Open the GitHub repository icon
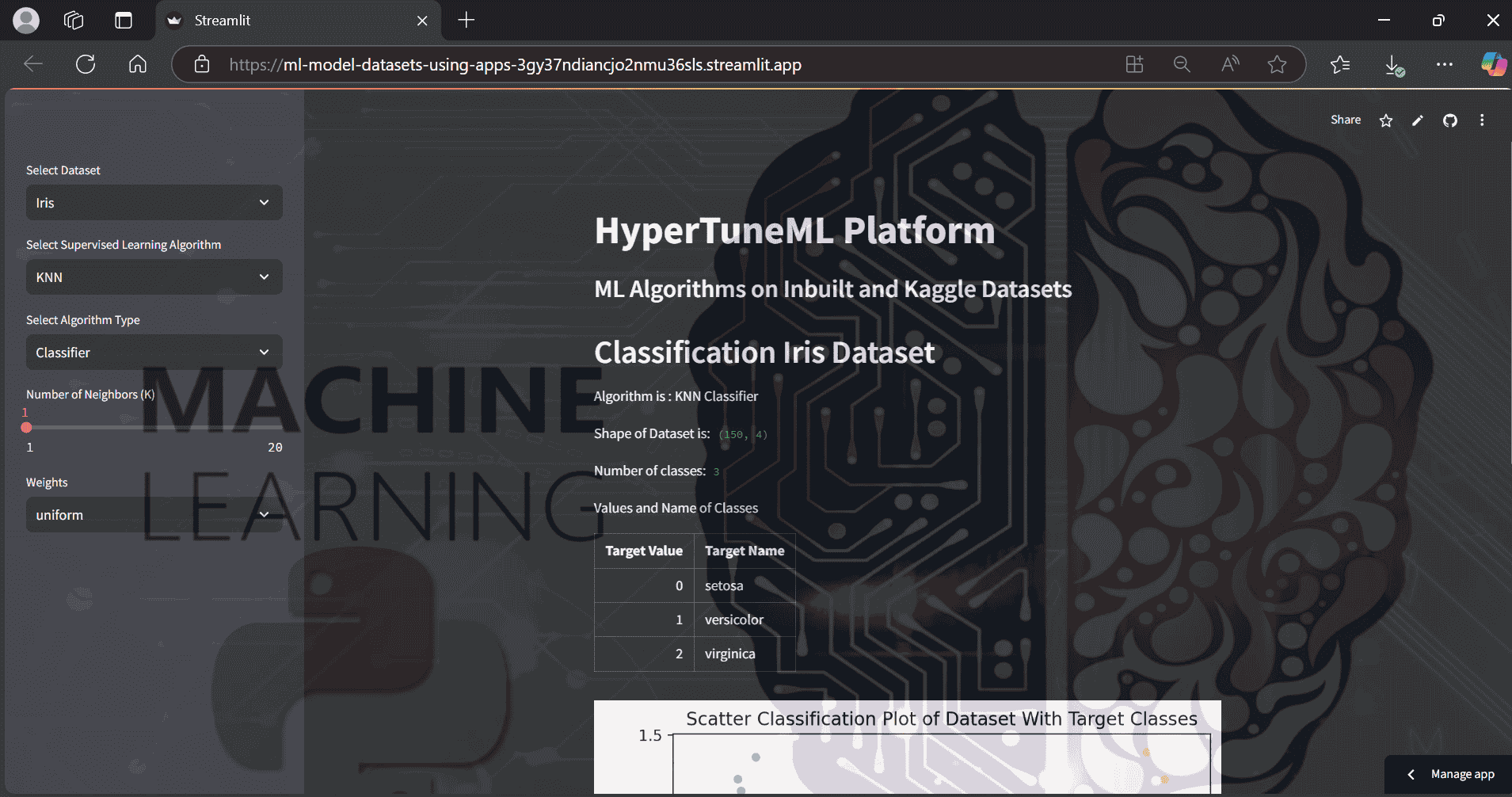This screenshot has width=1512, height=797. coord(1450,120)
